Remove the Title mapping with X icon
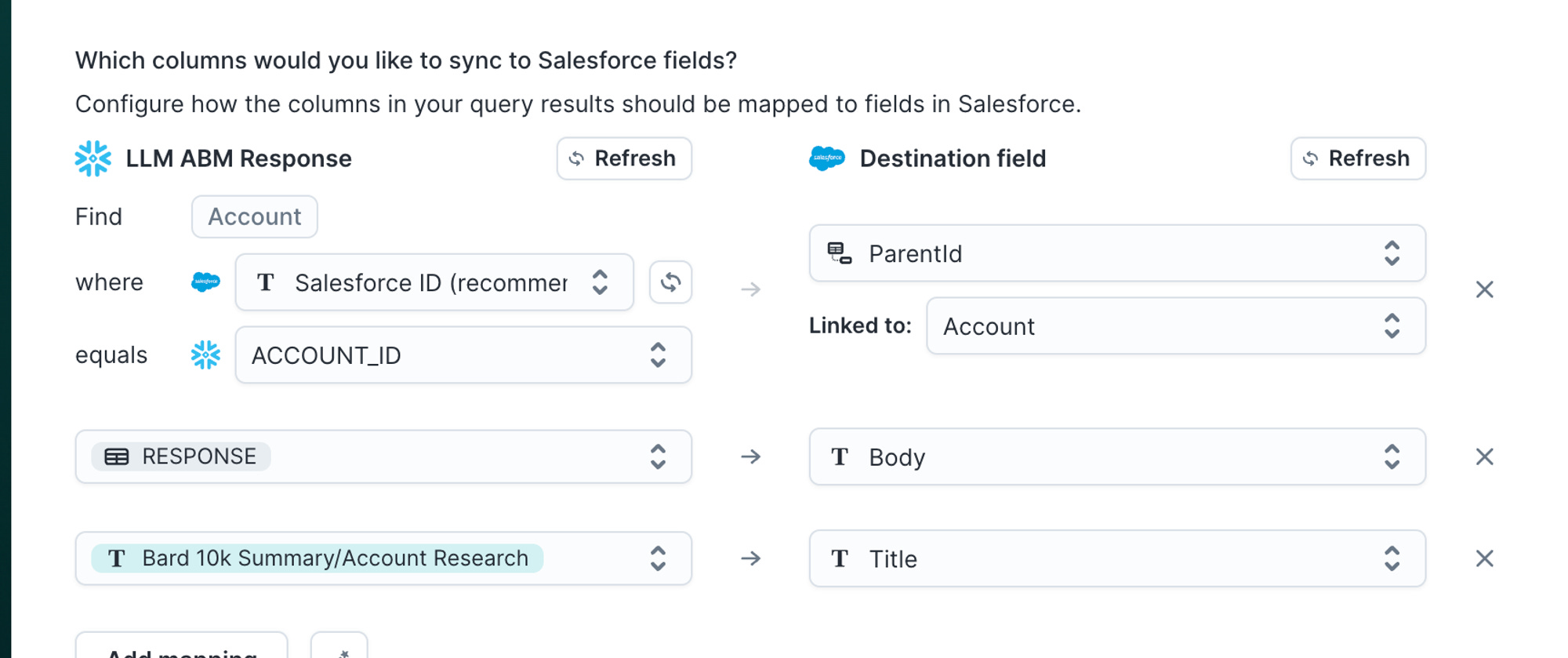This screenshot has height=658, width=1568. [x=1484, y=558]
